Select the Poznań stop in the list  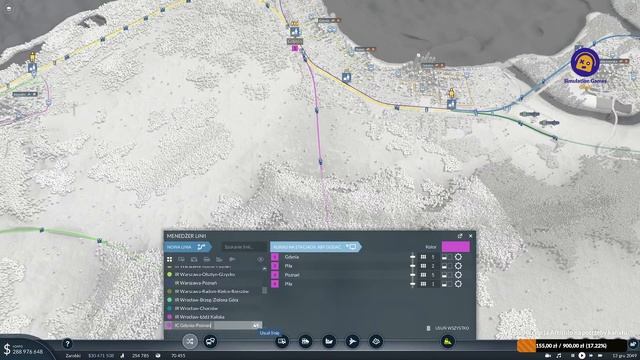pyautogui.click(x=291, y=275)
